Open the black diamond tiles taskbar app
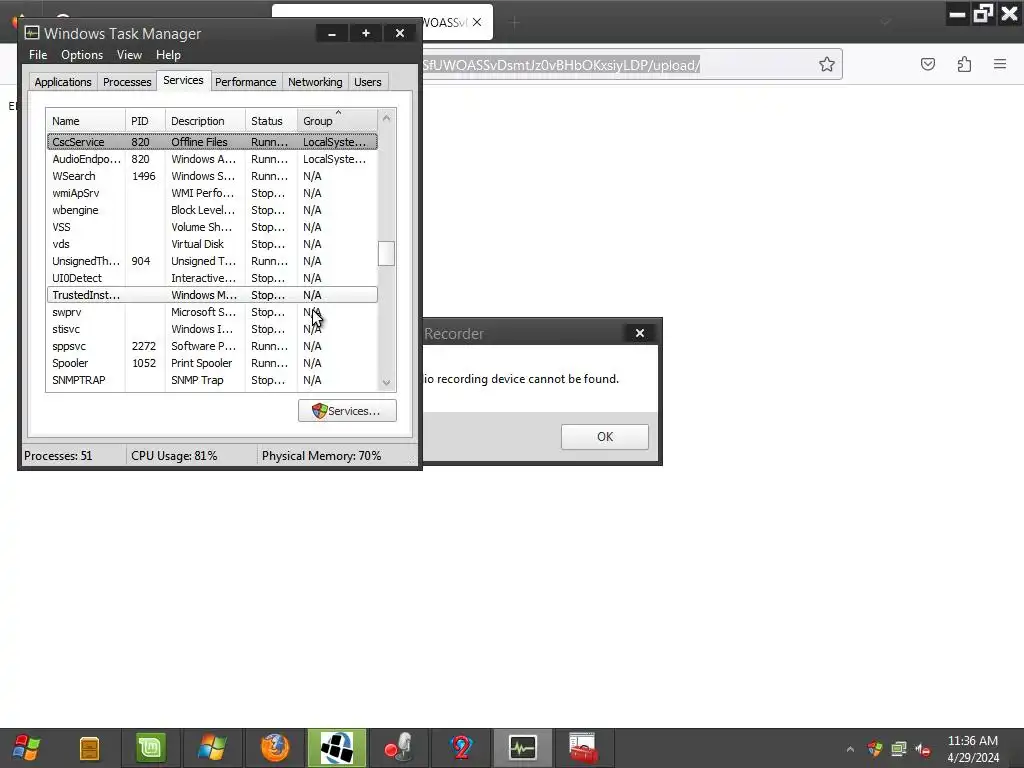The width and height of the screenshot is (1024, 768). [337, 748]
